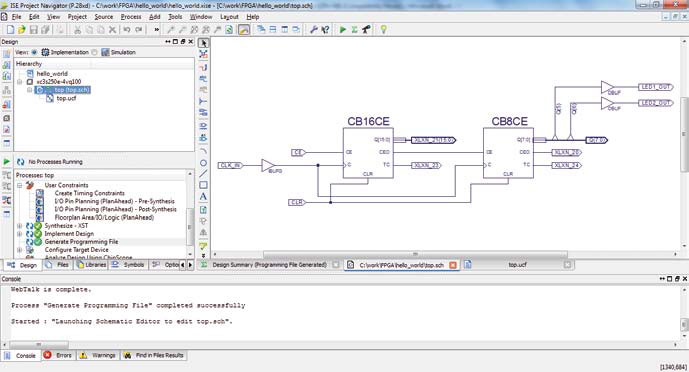Click the CB16CE counter symbol in the schematic

pyautogui.click(x=368, y=153)
